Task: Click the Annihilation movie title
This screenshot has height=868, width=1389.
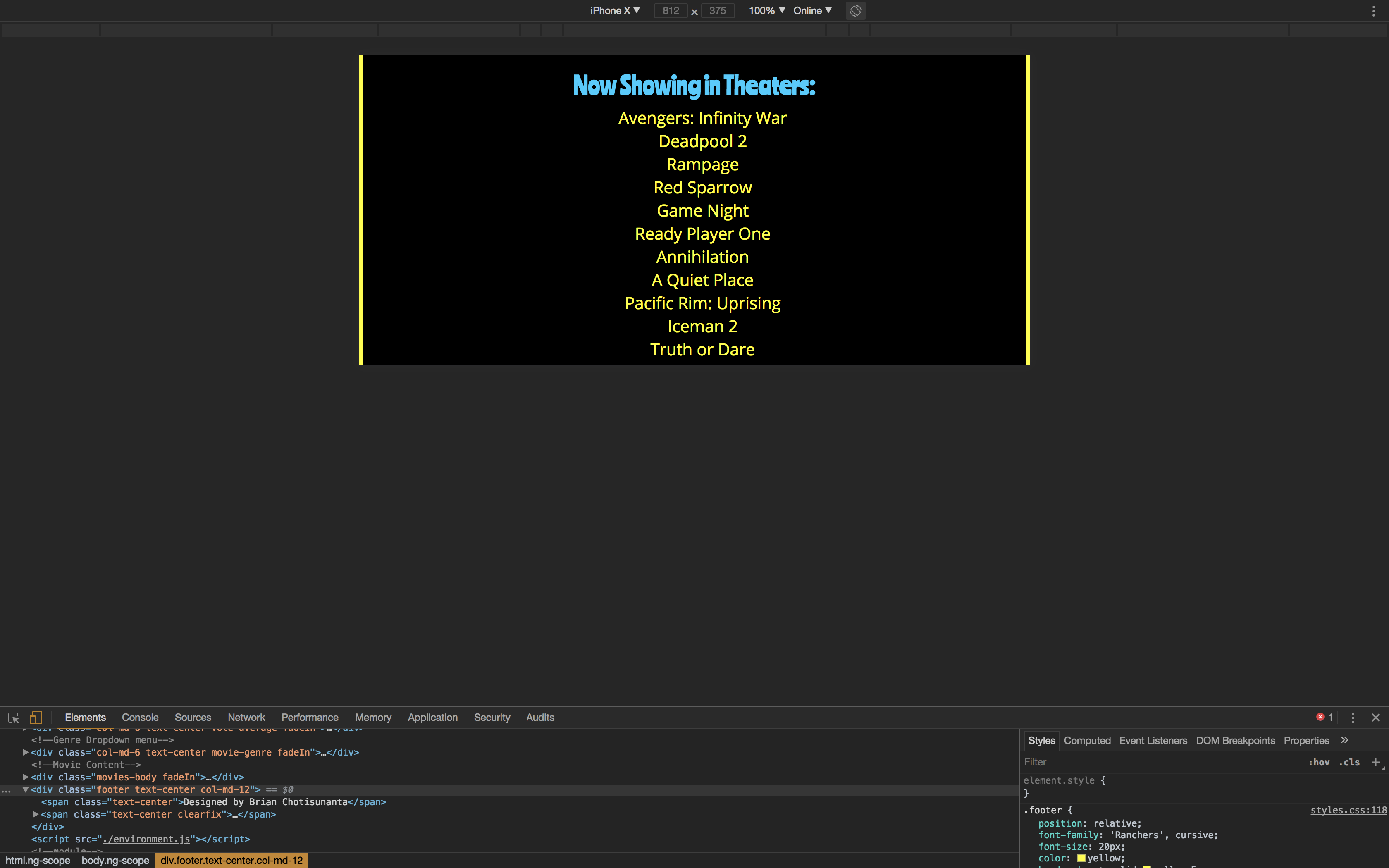Action: 702,257
